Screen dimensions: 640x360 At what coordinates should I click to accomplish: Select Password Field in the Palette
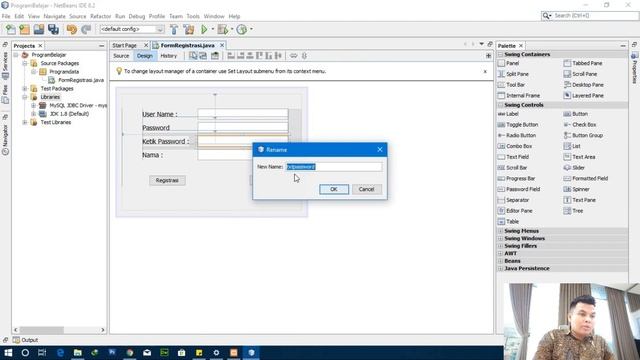click(x=519, y=189)
